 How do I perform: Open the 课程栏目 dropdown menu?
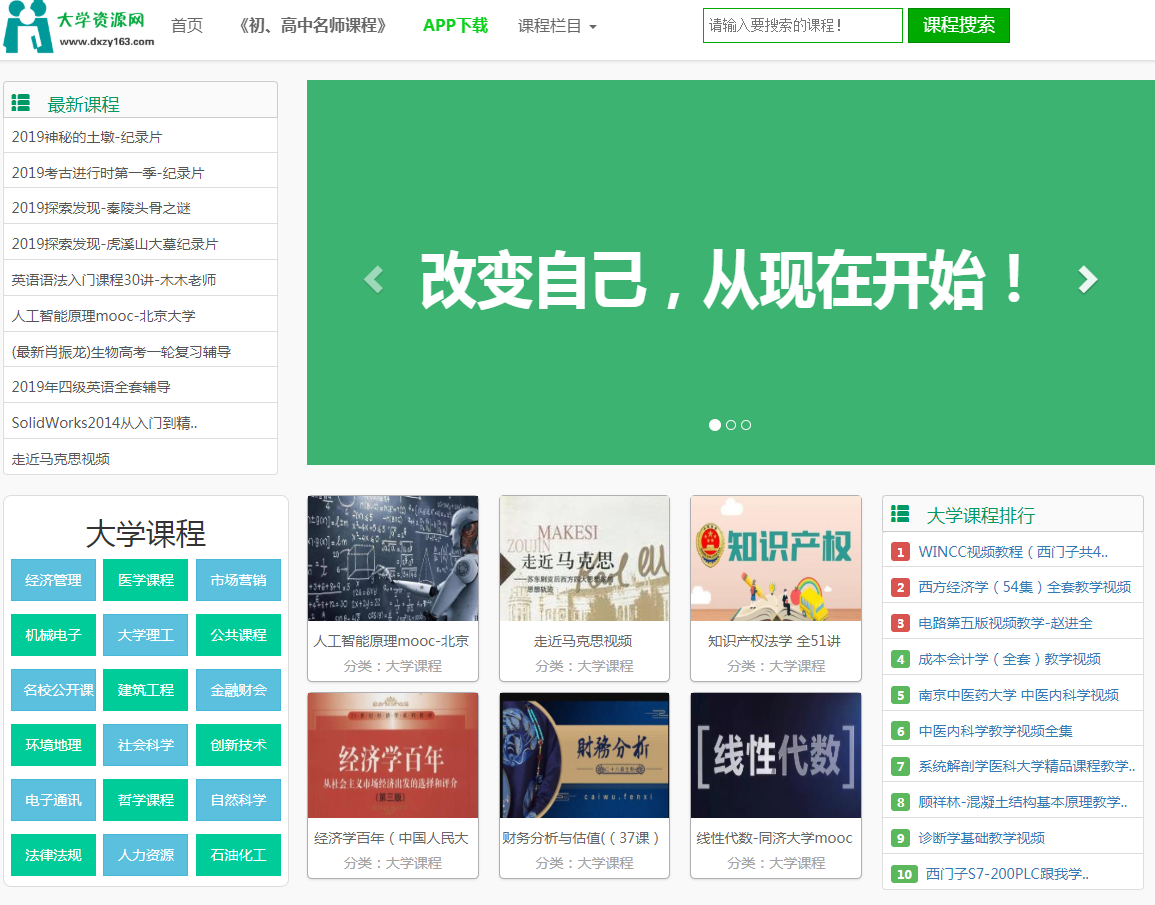550,27
